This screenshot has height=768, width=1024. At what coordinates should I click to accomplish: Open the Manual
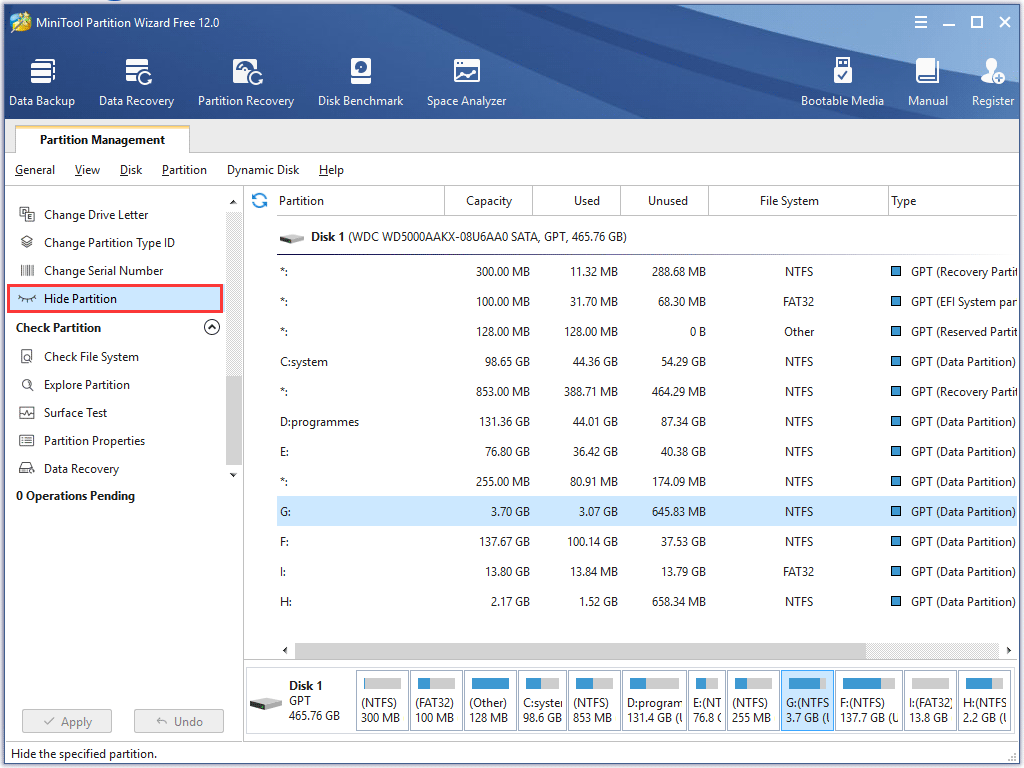click(927, 82)
